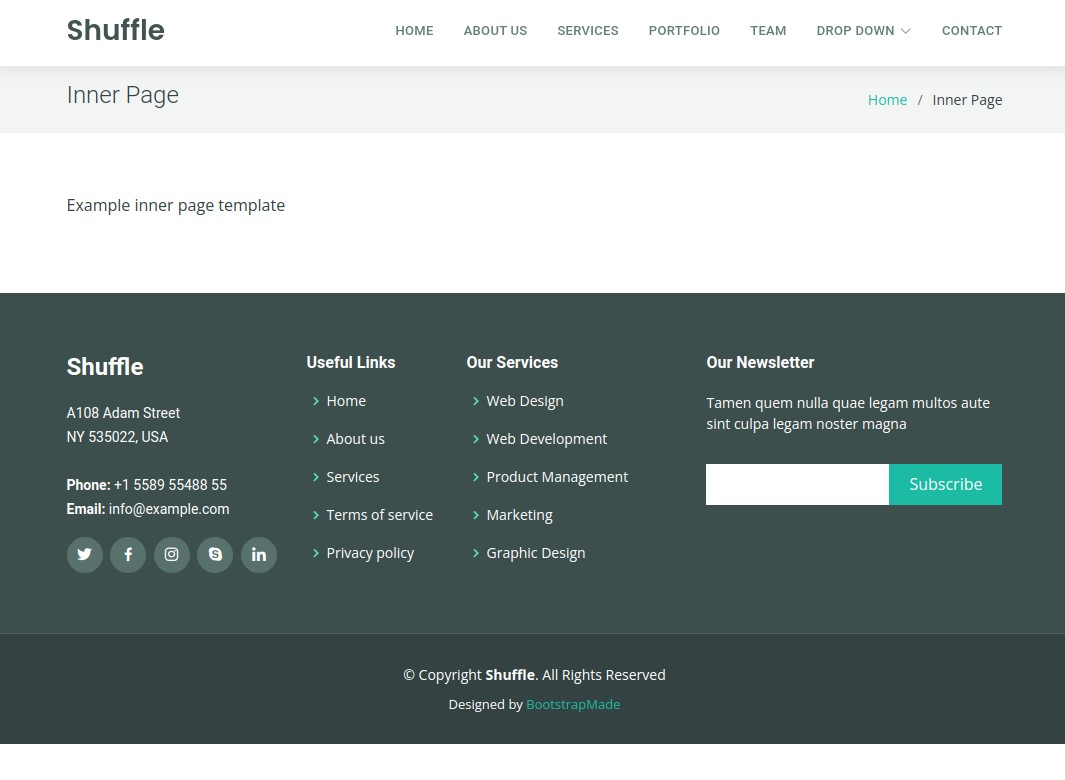The image size is (1065, 780).
Task: Select About Us in the top navigation
Action: tap(495, 31)
